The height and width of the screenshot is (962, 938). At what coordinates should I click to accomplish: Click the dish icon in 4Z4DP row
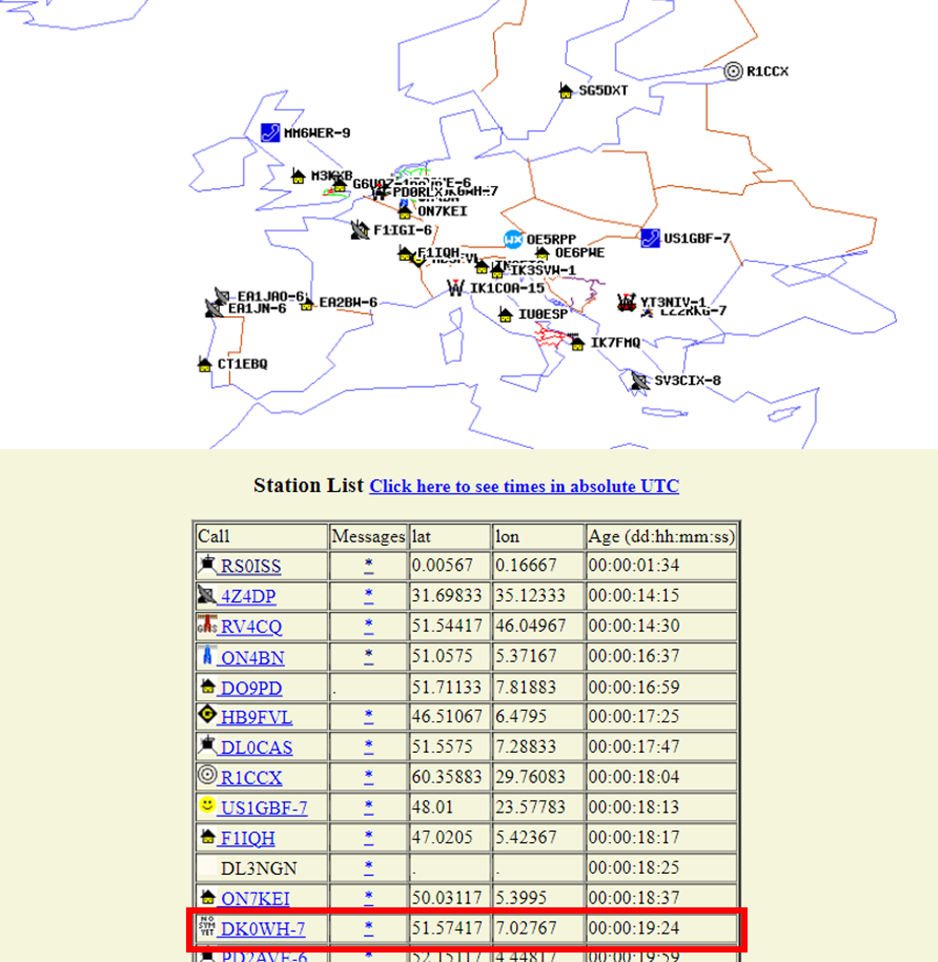pyautogui.click(x=207, y=594)
